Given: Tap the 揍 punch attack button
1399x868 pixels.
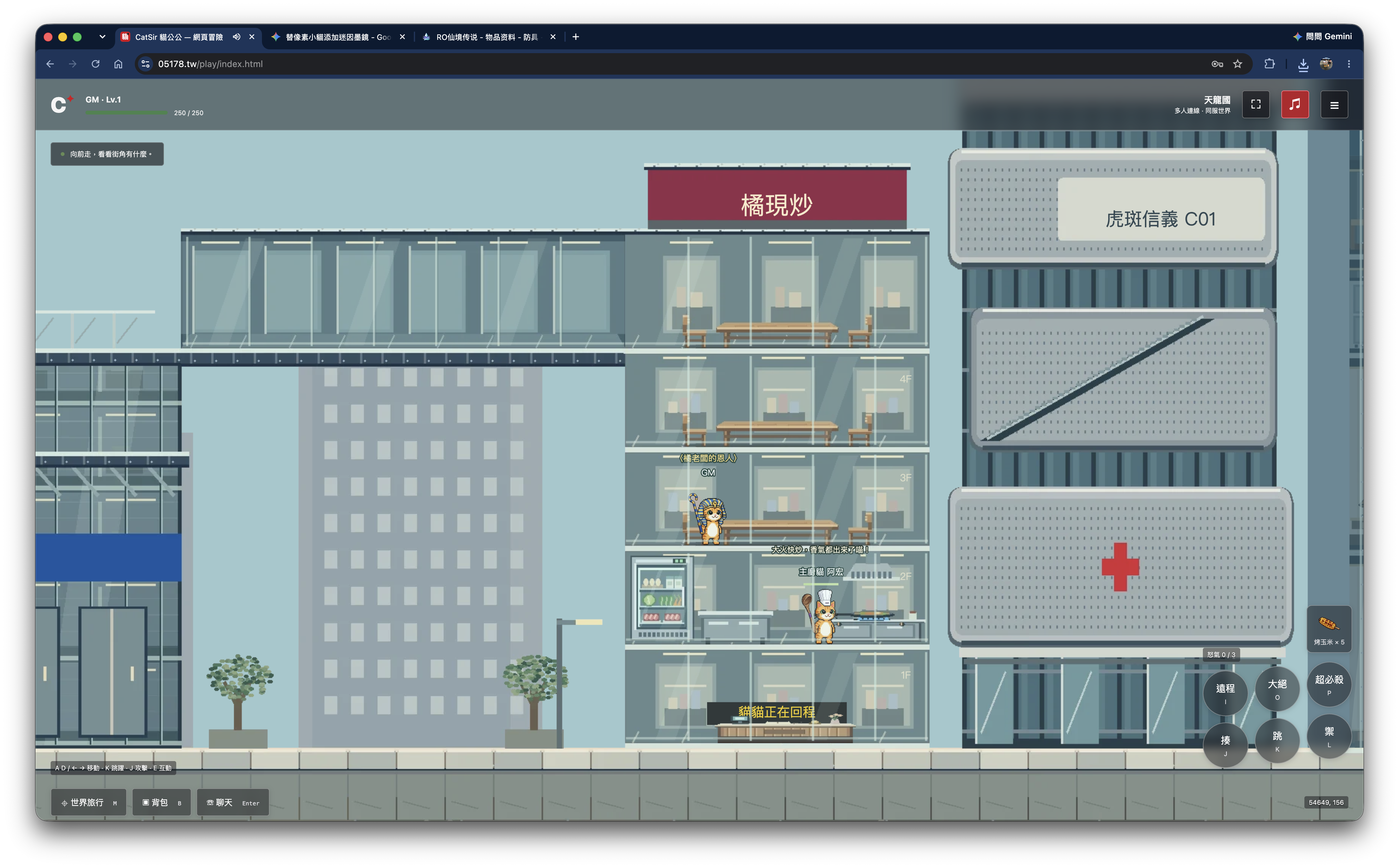Looking at the screenshot, I should click(x=1225, y=745).
